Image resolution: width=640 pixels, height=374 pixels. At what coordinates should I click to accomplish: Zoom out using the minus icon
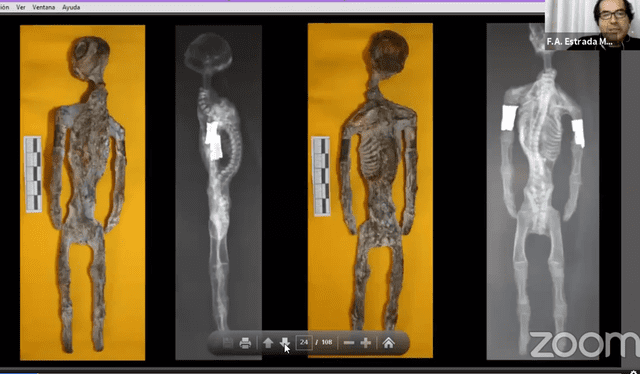point(349,343)
